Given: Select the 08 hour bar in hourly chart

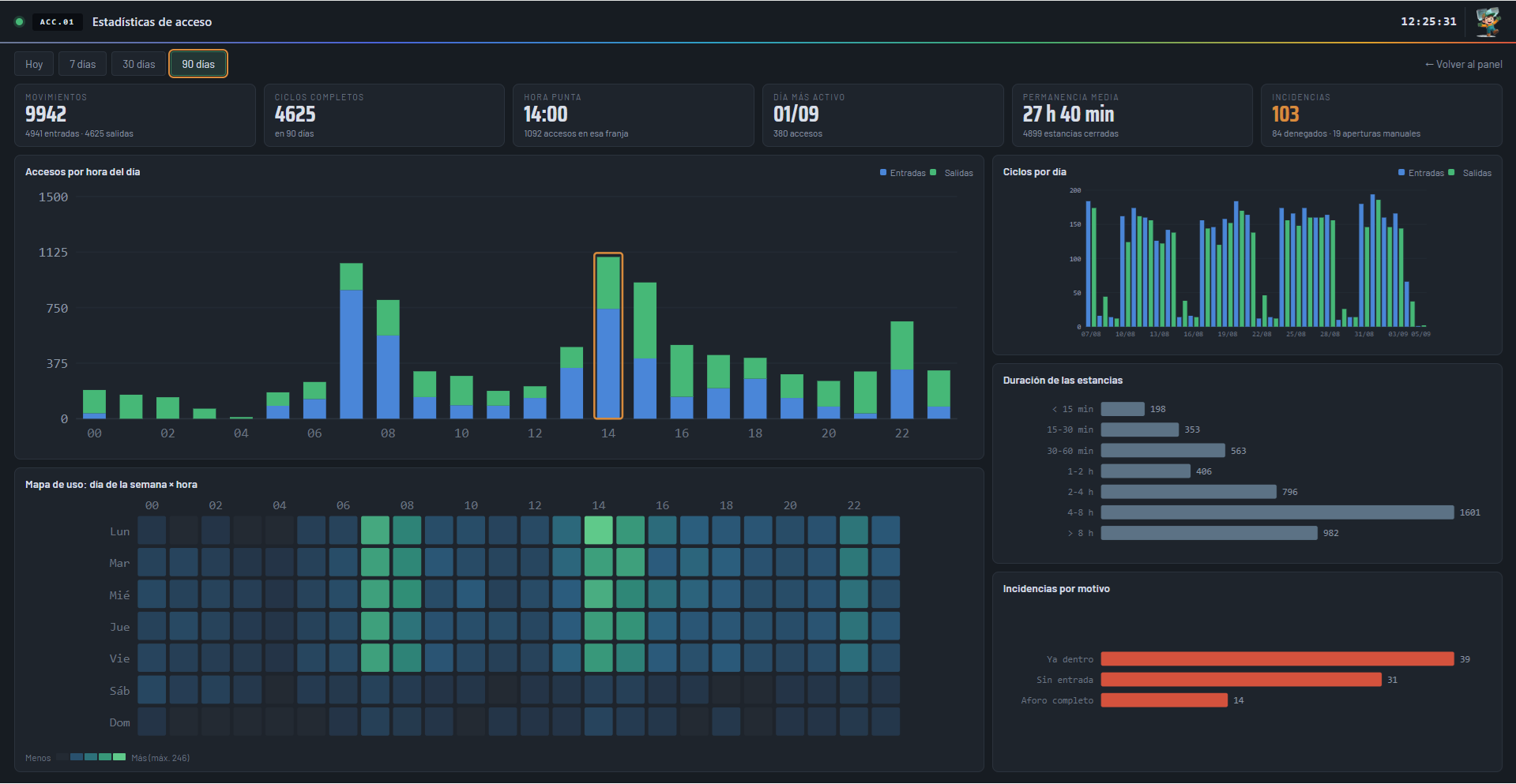Looking at the screenshot, I should tap(388, 359).
